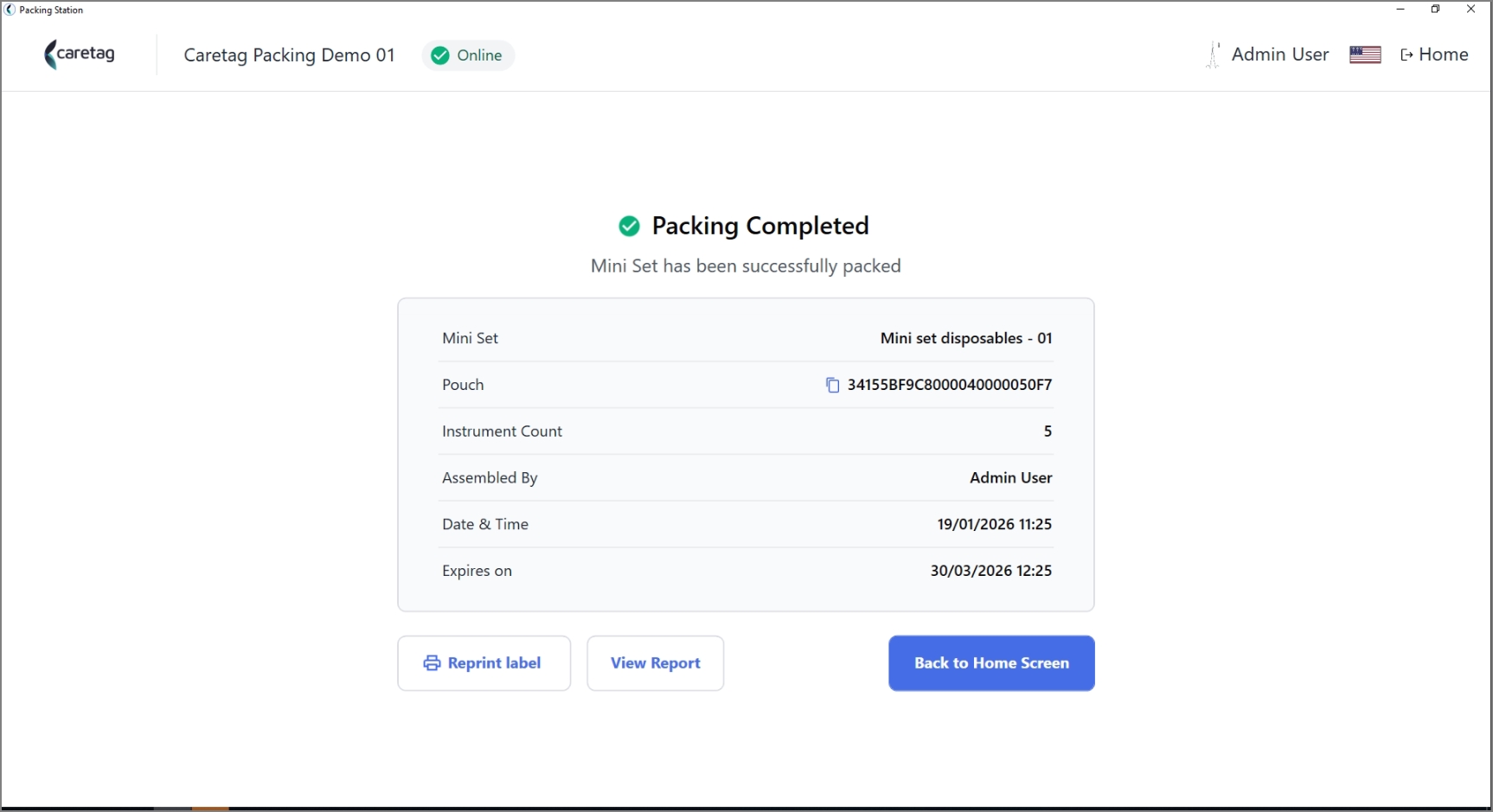This screenshot has height=812, width=1493.
Task: Click the Packing Station title bar icon
Action: [x=10, y=10]
